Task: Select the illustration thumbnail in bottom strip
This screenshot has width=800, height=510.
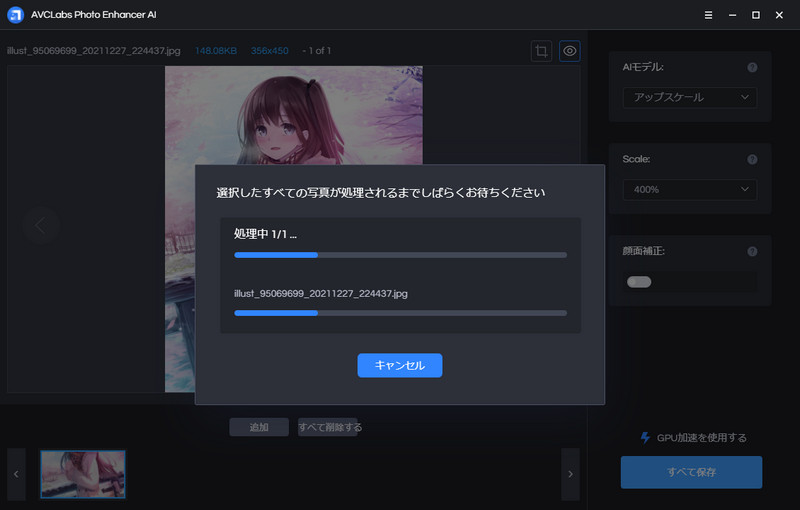Action: coord(83,474)
